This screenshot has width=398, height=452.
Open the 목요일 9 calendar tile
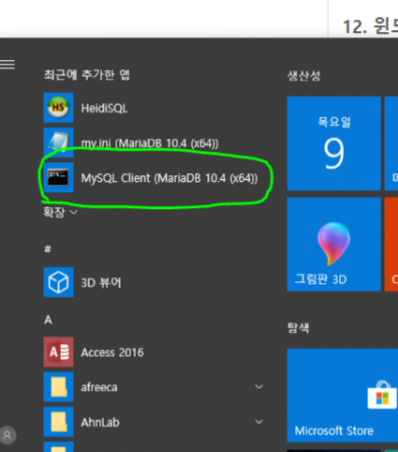tap(334, 143)
